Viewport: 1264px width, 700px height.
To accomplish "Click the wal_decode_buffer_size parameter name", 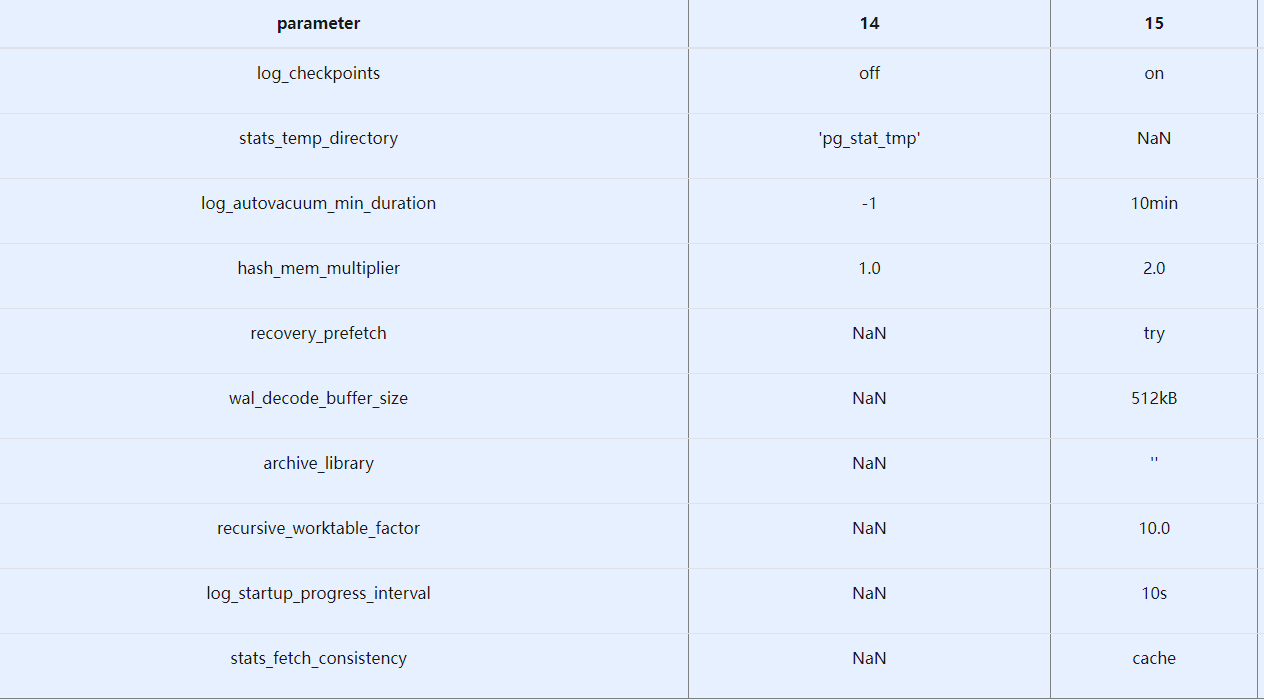I will point(318,398).
